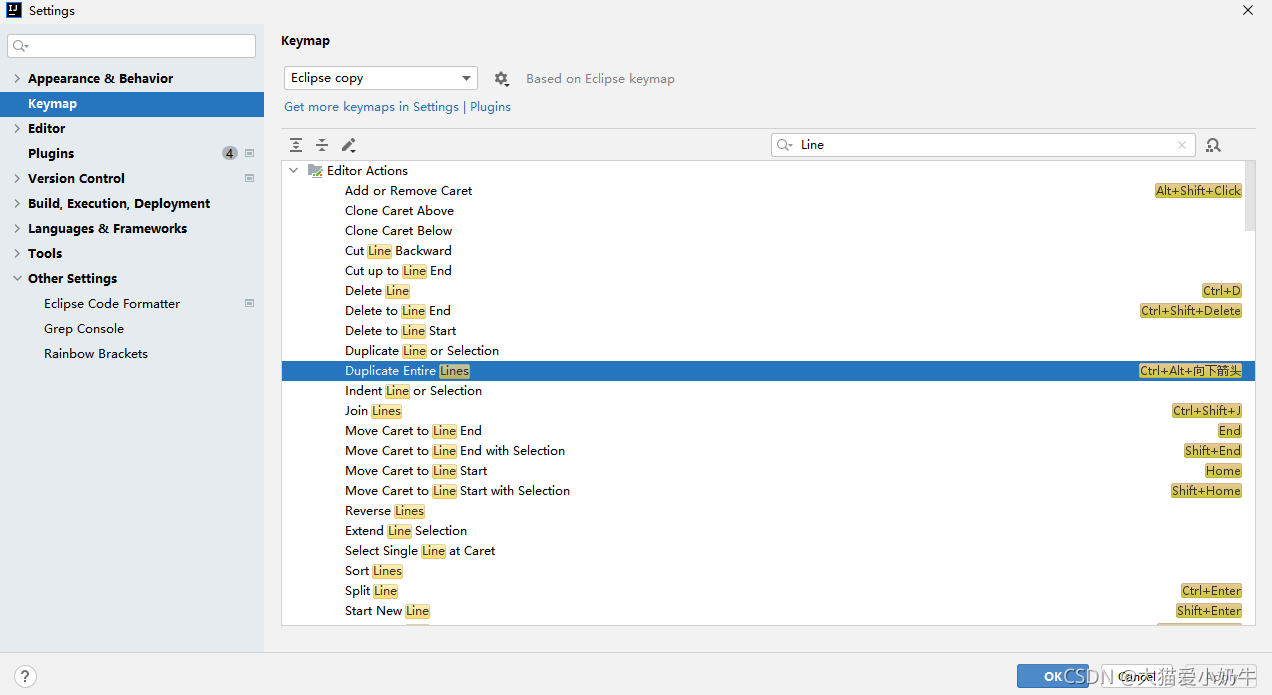Open Eclipse Code Formatter settings page
Image resolution: width=1272 pixels, height=695 pixels.
pyautogui.click(x=112, y=303)
